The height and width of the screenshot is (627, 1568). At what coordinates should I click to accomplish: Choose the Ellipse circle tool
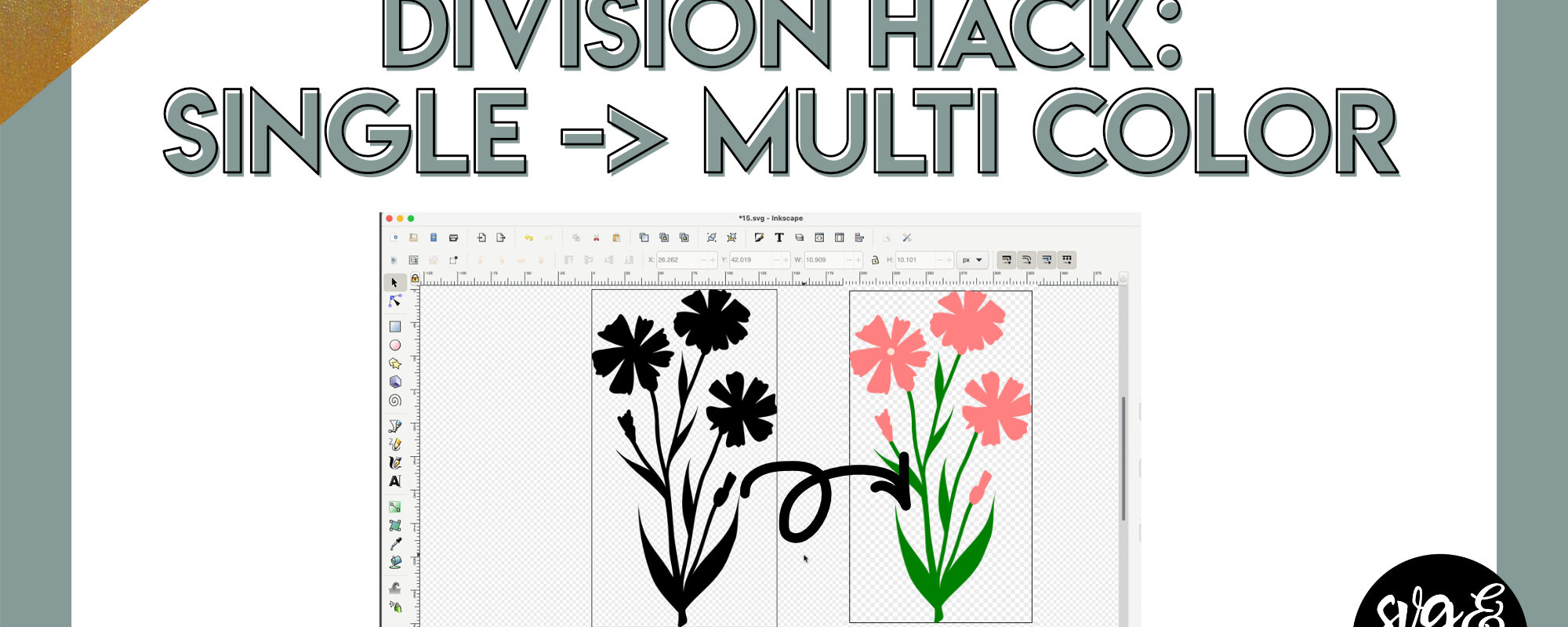click(395, 345)
